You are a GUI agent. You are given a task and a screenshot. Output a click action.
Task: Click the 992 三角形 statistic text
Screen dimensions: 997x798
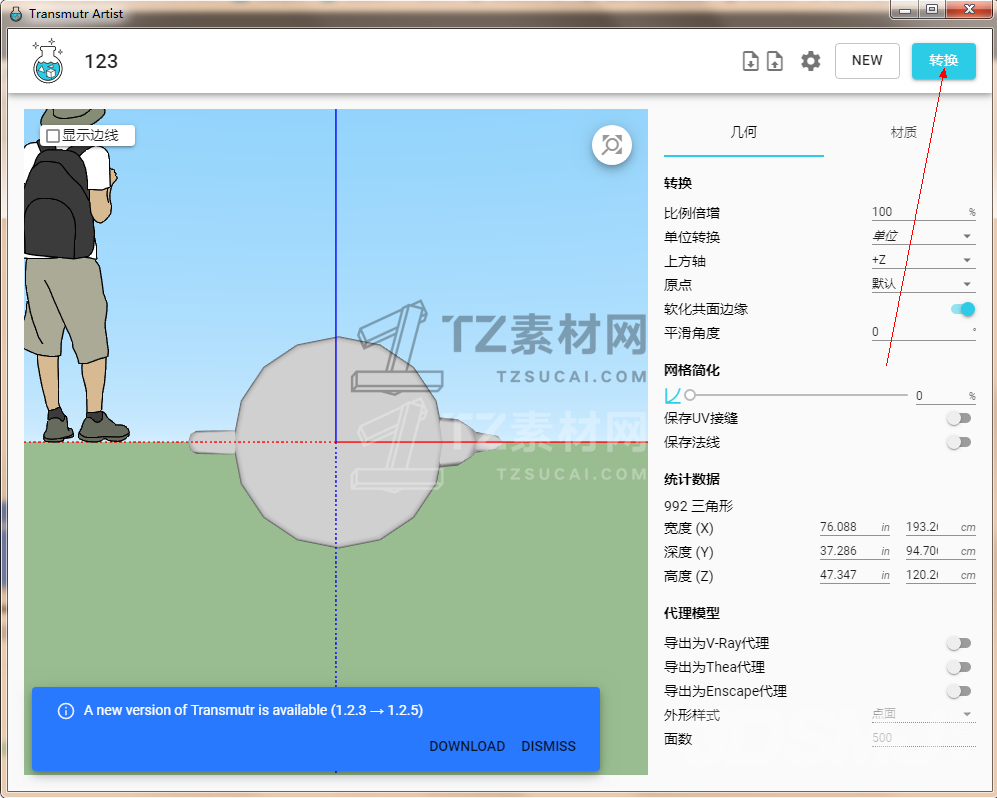click(698, 506)
